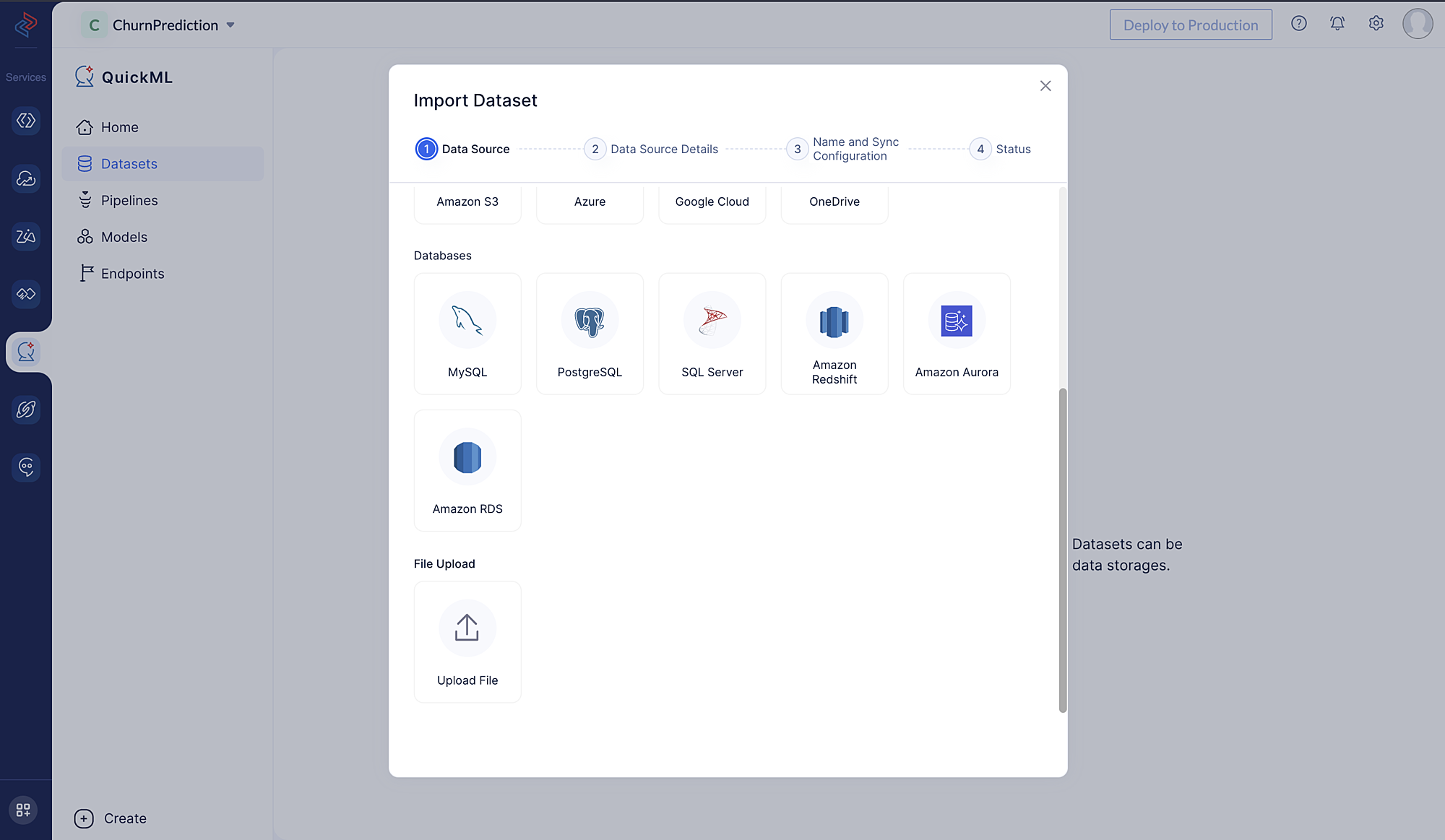This screenshot has width=1445, height=840.
Task: Open notifications bell menu
Action: coord(1337,24)
